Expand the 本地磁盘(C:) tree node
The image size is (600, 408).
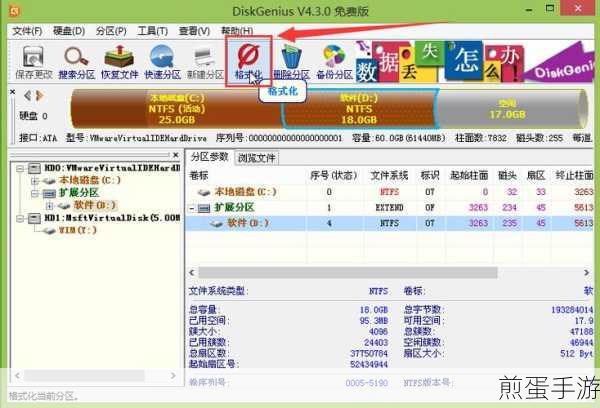click(35, 180)
